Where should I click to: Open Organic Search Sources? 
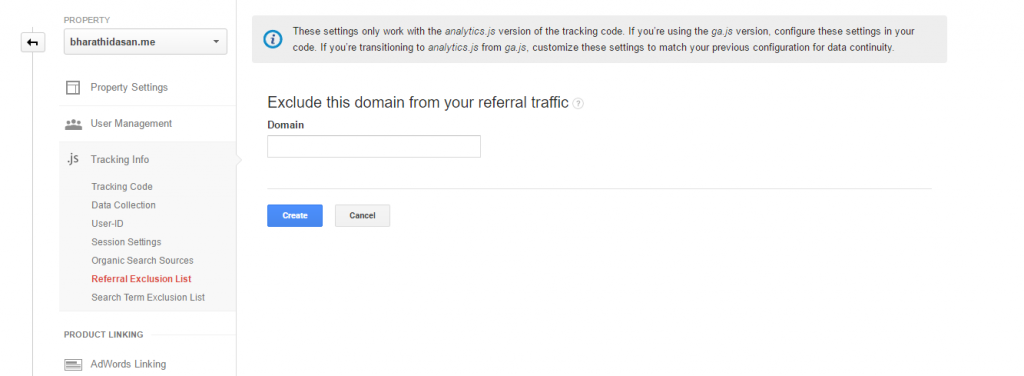pyautogui.click(x=142, y=260)
